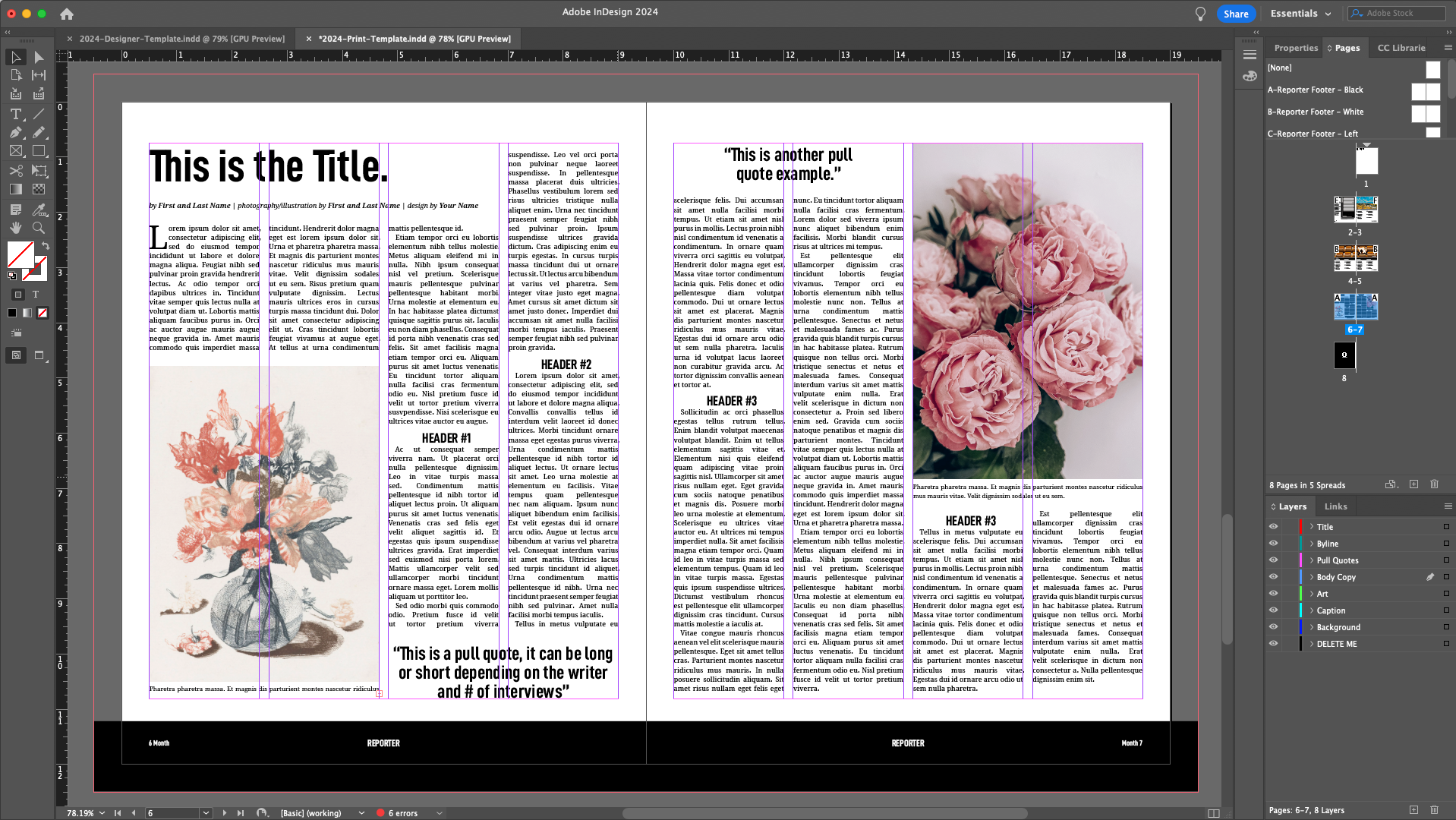Select the Type tool
This screenshot has height=820, width=1456.
coord(16,114)
